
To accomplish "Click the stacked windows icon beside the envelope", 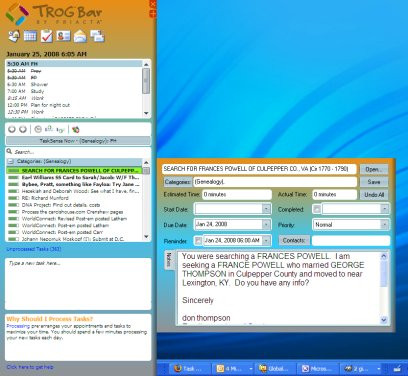I will pos(97,36).
